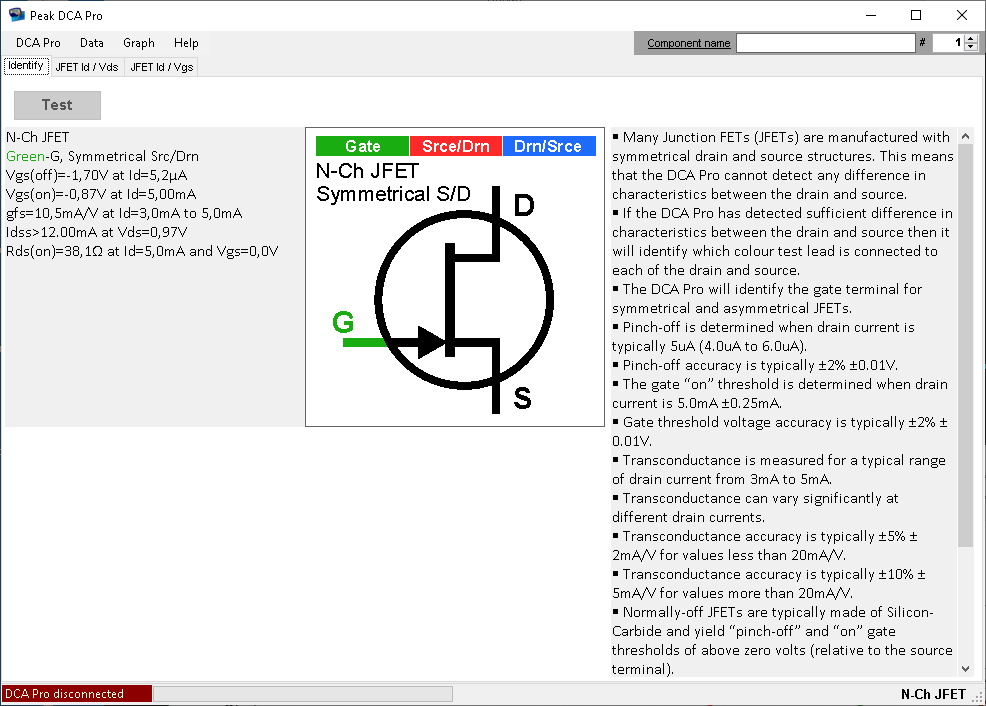Open the Graph menu
This screenshot has height=706, width=986.
coord(139,43)
